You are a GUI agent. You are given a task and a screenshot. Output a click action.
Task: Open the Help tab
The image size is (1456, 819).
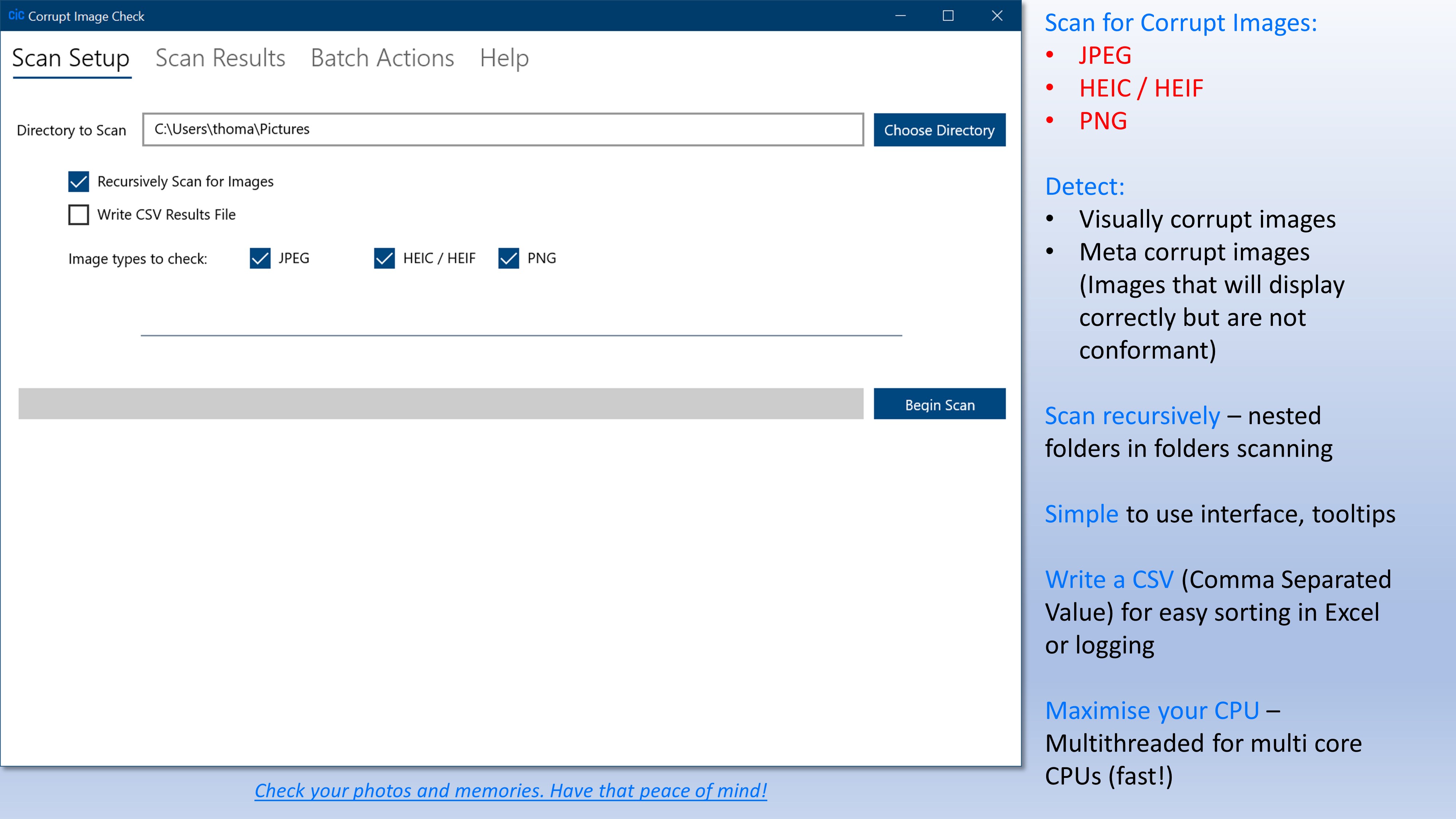[x=504, y=58]
